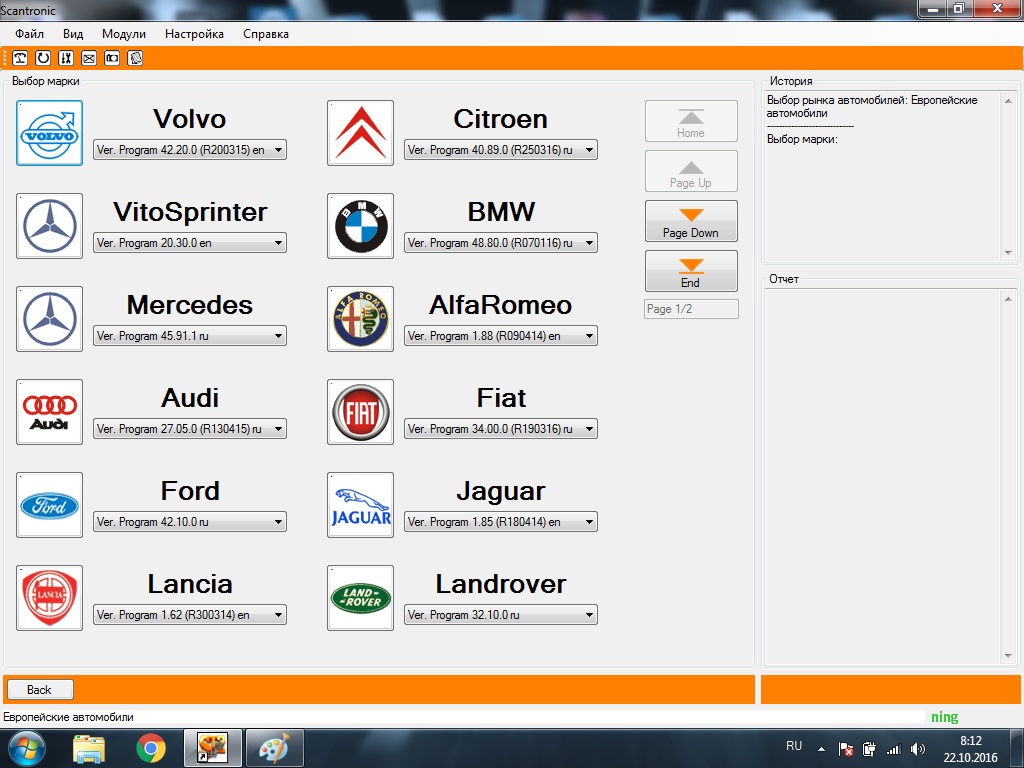This screenshot has height=768, width=1024.
Task: Click the stacked pages toolbar icon
Action: (135, 58)
